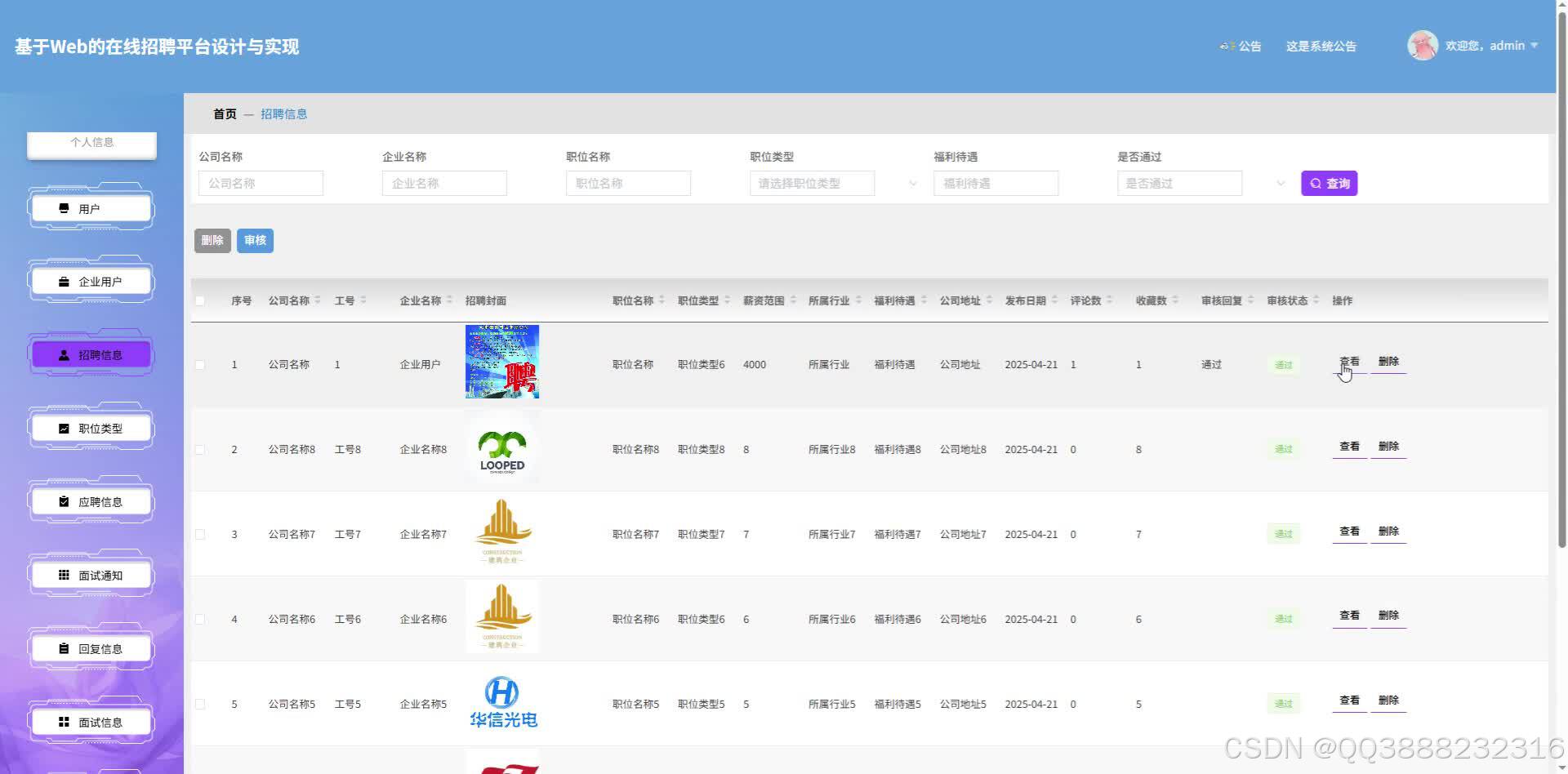Sort by 收藏数 column arrows
Image resolution: width=1568 pixels, height=774 pixels.
(1175, 300)
